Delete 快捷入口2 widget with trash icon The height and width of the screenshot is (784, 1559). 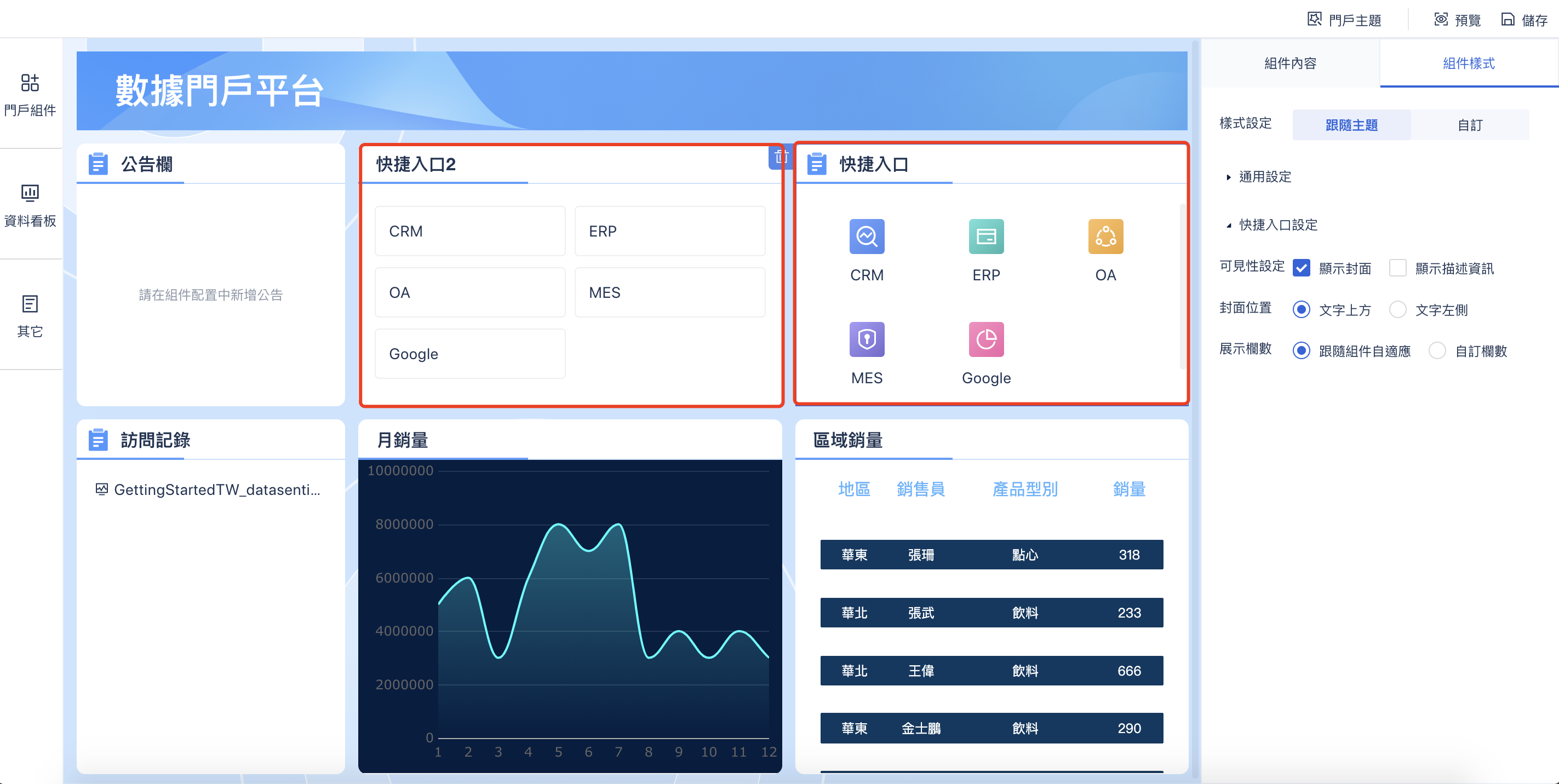(x=781, y=157)
